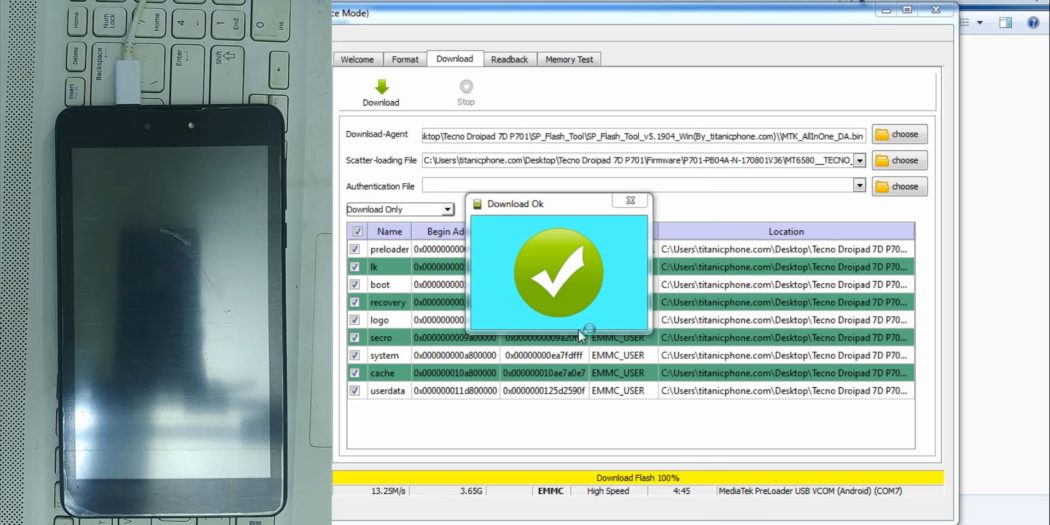The image size is (1050, 525).
Task: Click the preview pane icon in background window
Action: tap(1005, 23)
